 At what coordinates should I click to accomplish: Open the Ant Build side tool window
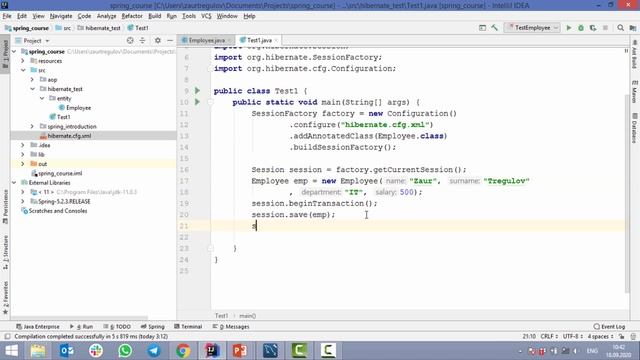[634, 54]
